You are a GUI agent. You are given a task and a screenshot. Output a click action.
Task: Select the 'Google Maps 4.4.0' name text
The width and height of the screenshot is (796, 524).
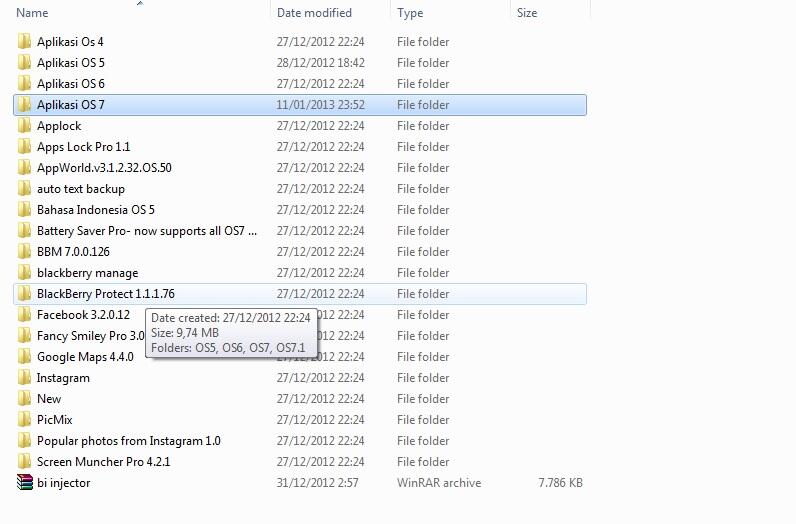pos(85,357)
